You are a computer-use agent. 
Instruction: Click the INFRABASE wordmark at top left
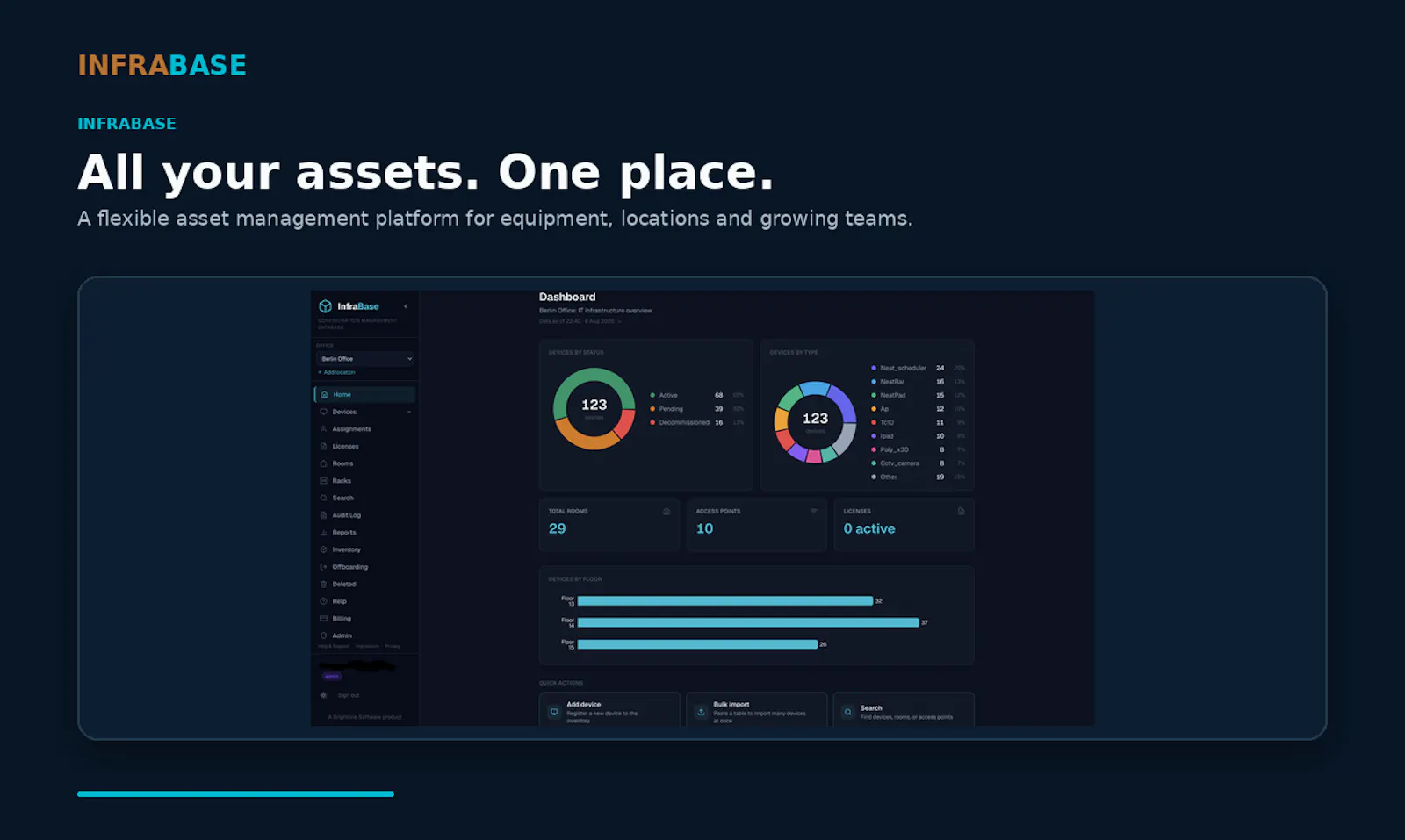162,65
